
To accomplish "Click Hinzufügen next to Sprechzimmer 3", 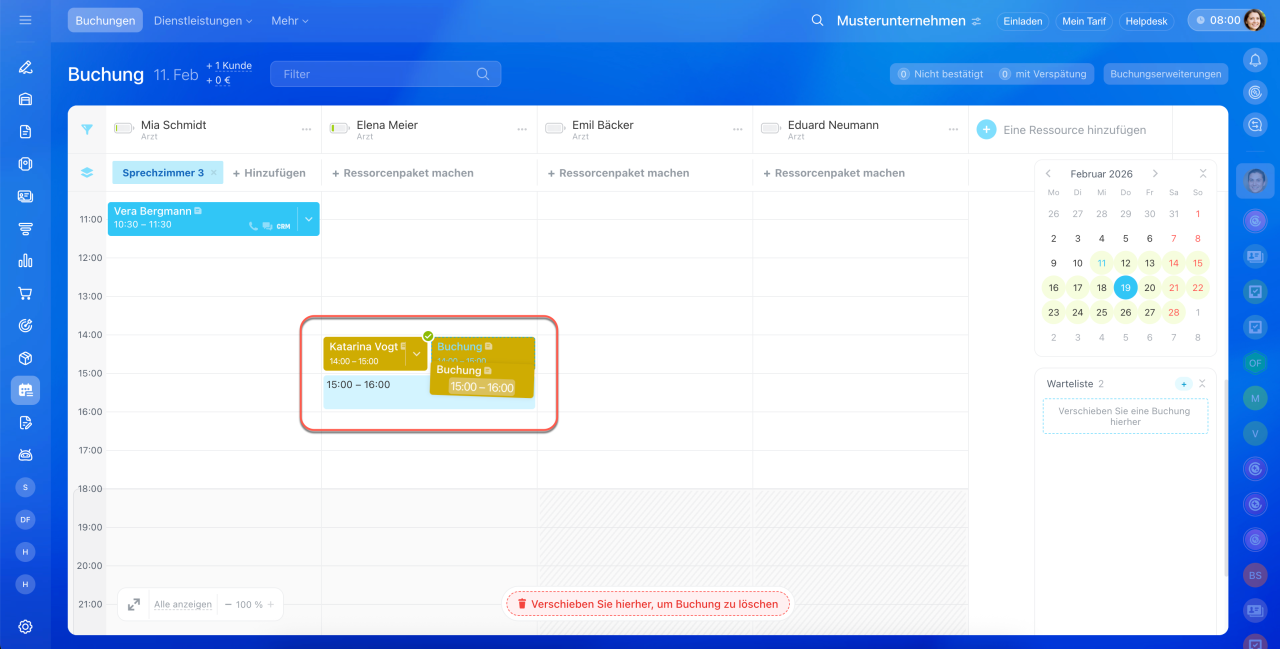I will pos(269,173).
